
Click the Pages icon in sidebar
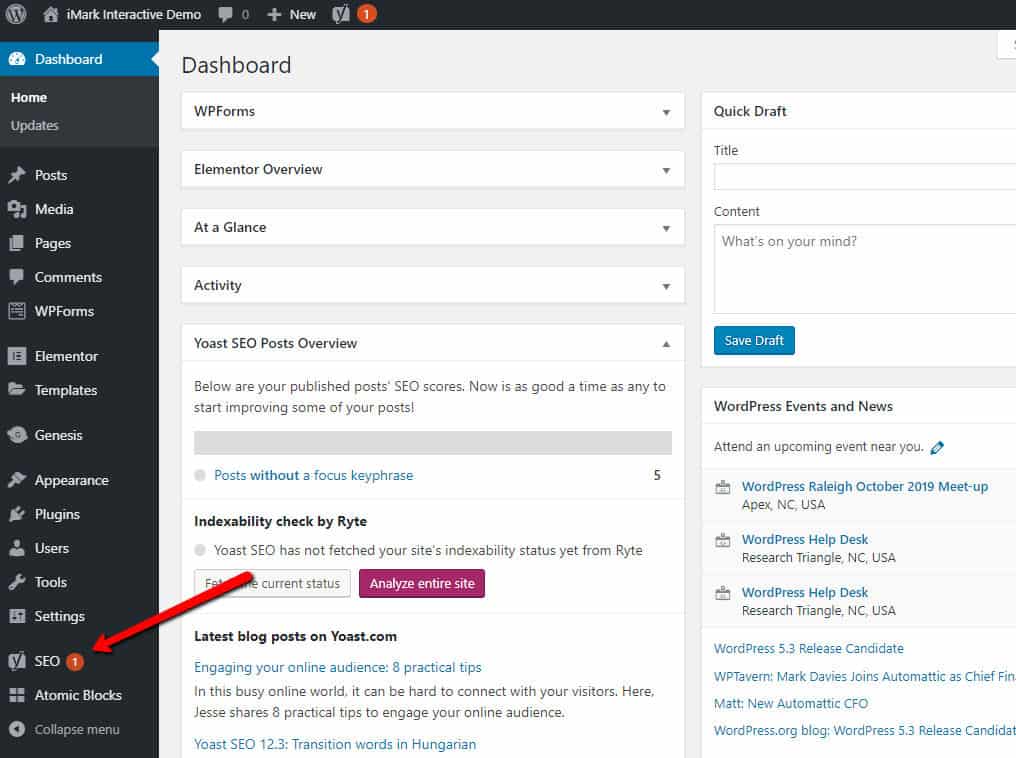[17, 243]
